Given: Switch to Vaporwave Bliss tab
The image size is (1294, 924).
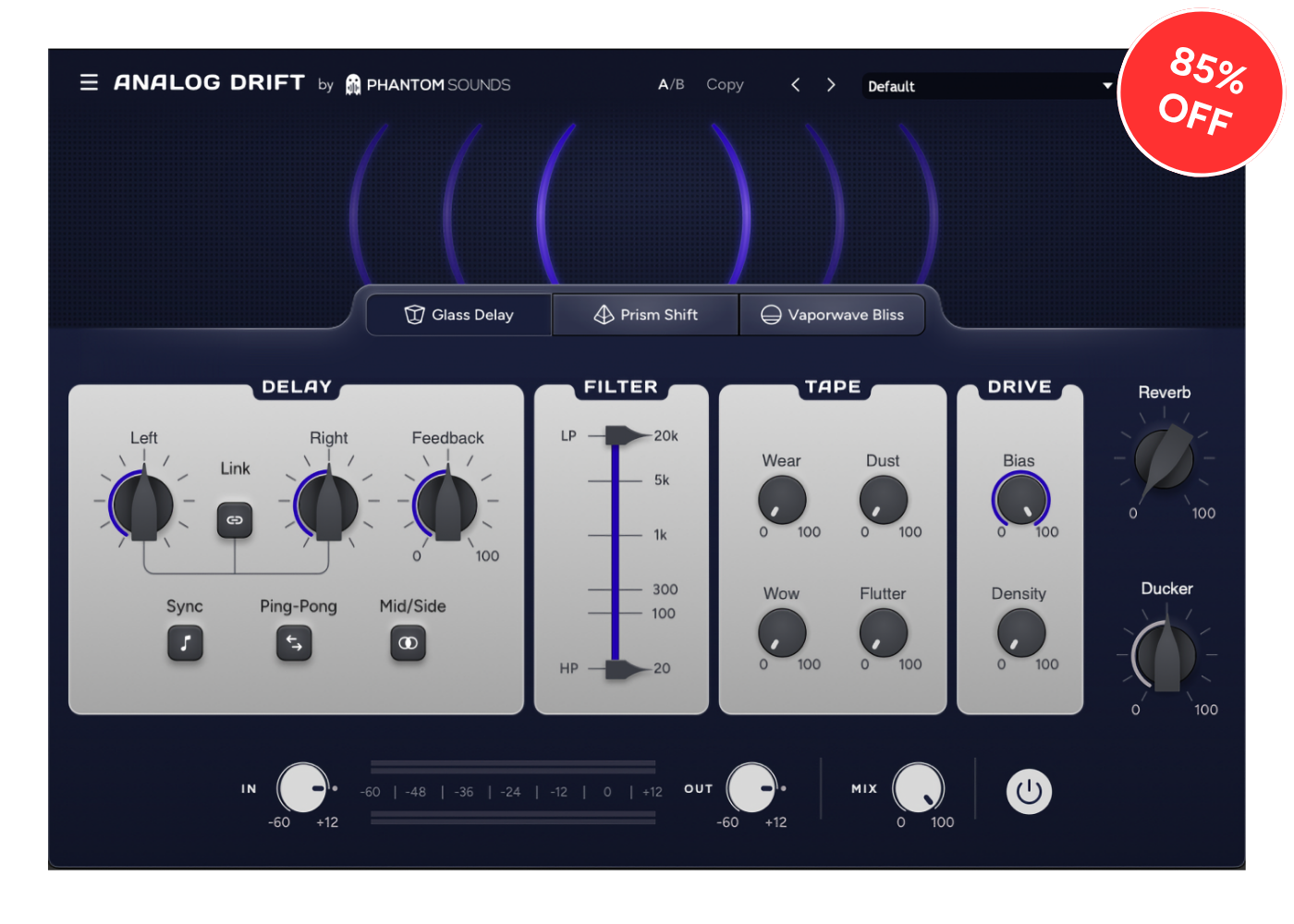Looking at the screenshot, I should (x=832, y=315).
